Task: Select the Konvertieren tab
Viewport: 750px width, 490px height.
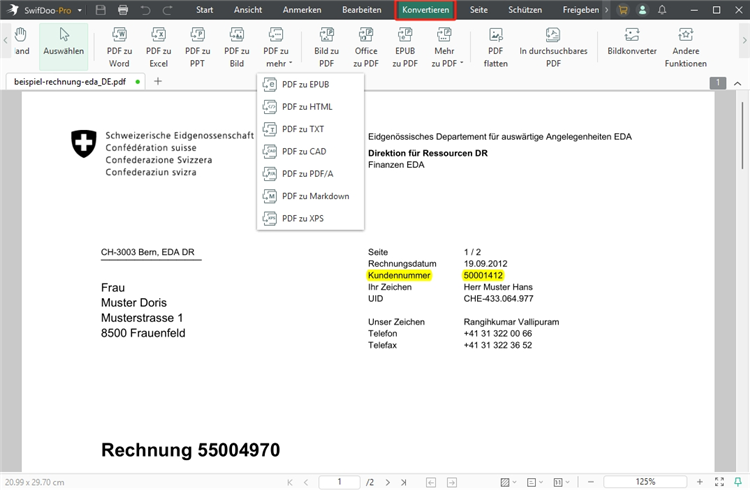Action: pyautogui.click(x=425, y=10)
